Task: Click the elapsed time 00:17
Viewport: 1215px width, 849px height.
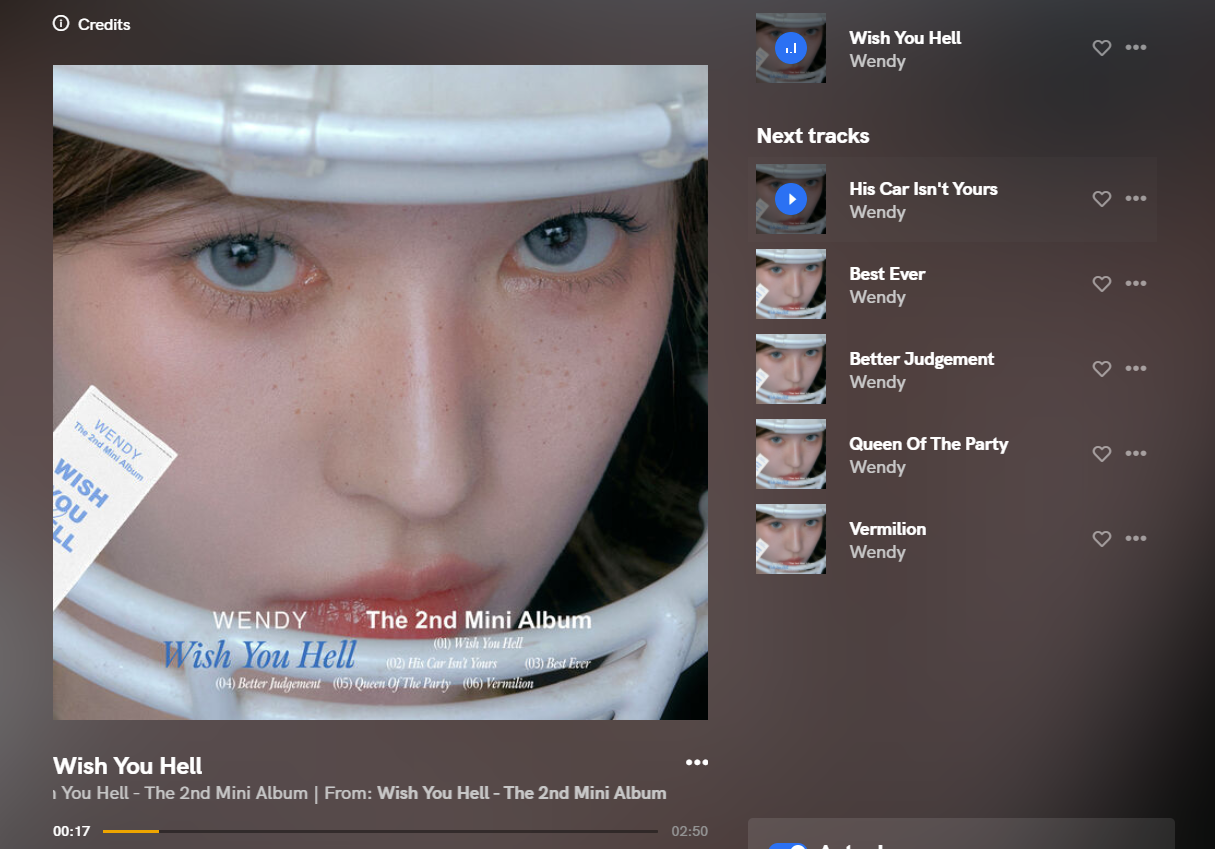Action: coord(72,831)
